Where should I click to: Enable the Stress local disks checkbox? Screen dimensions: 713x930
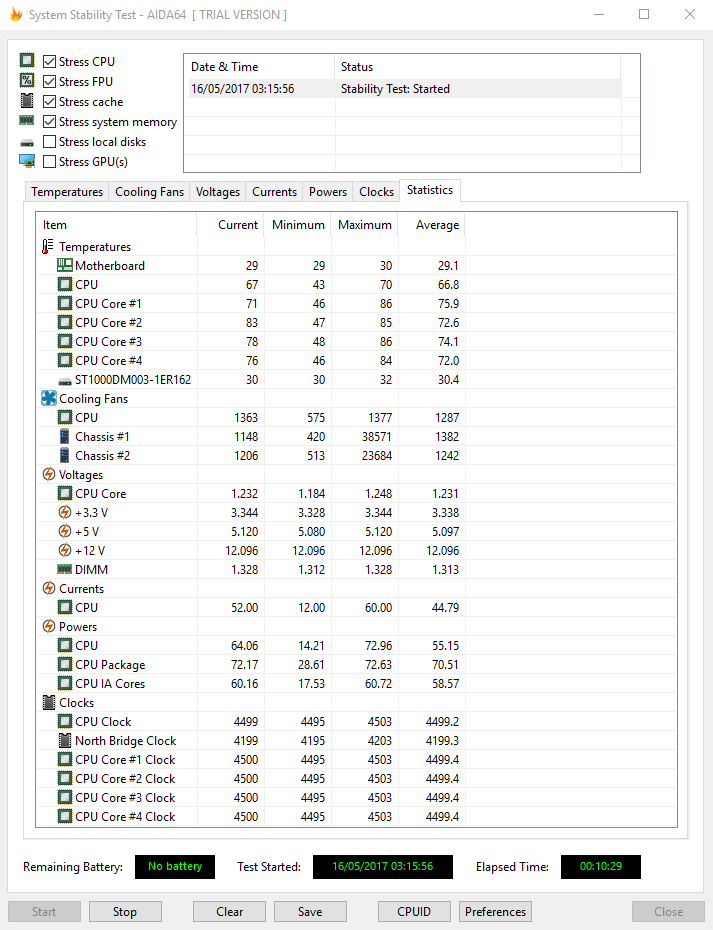point(50,142)
